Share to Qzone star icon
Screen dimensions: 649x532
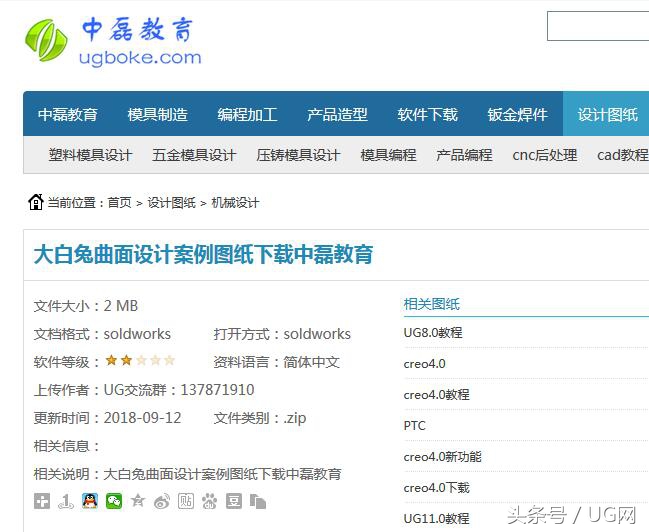[x=138, y=501]
